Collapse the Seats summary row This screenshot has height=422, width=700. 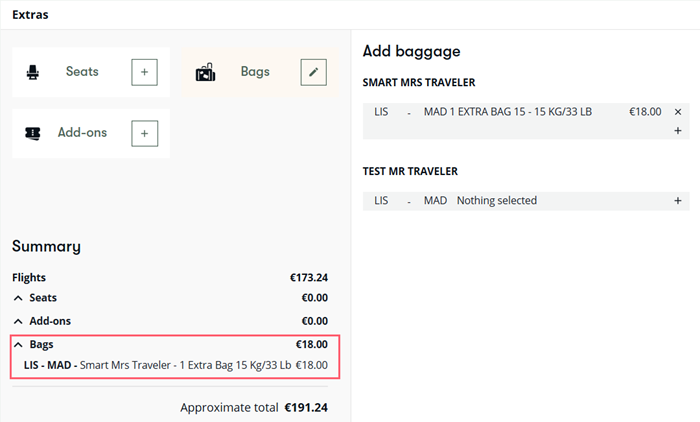18,298
